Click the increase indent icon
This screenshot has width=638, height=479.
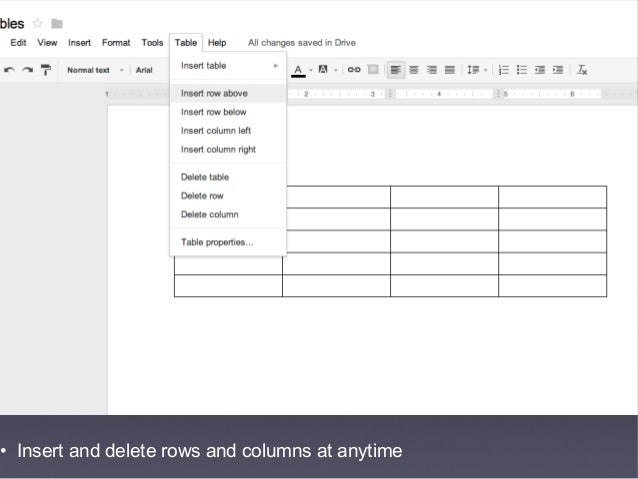coord(558,70)
